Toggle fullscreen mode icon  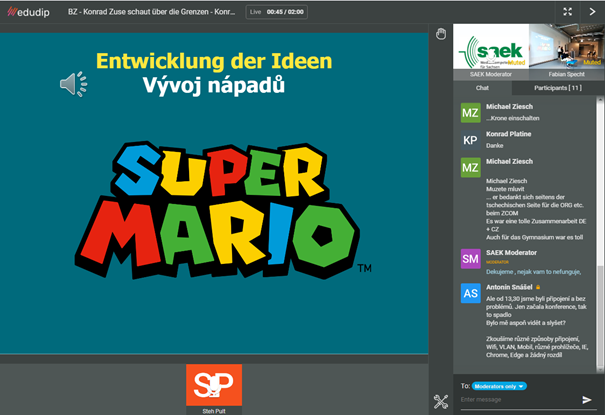(567, 12)
